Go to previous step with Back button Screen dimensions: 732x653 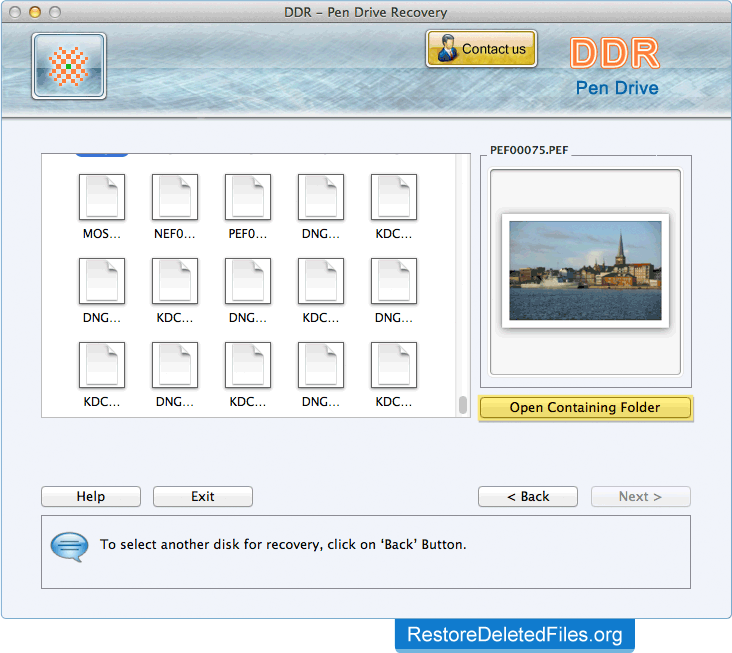point(528,497)
